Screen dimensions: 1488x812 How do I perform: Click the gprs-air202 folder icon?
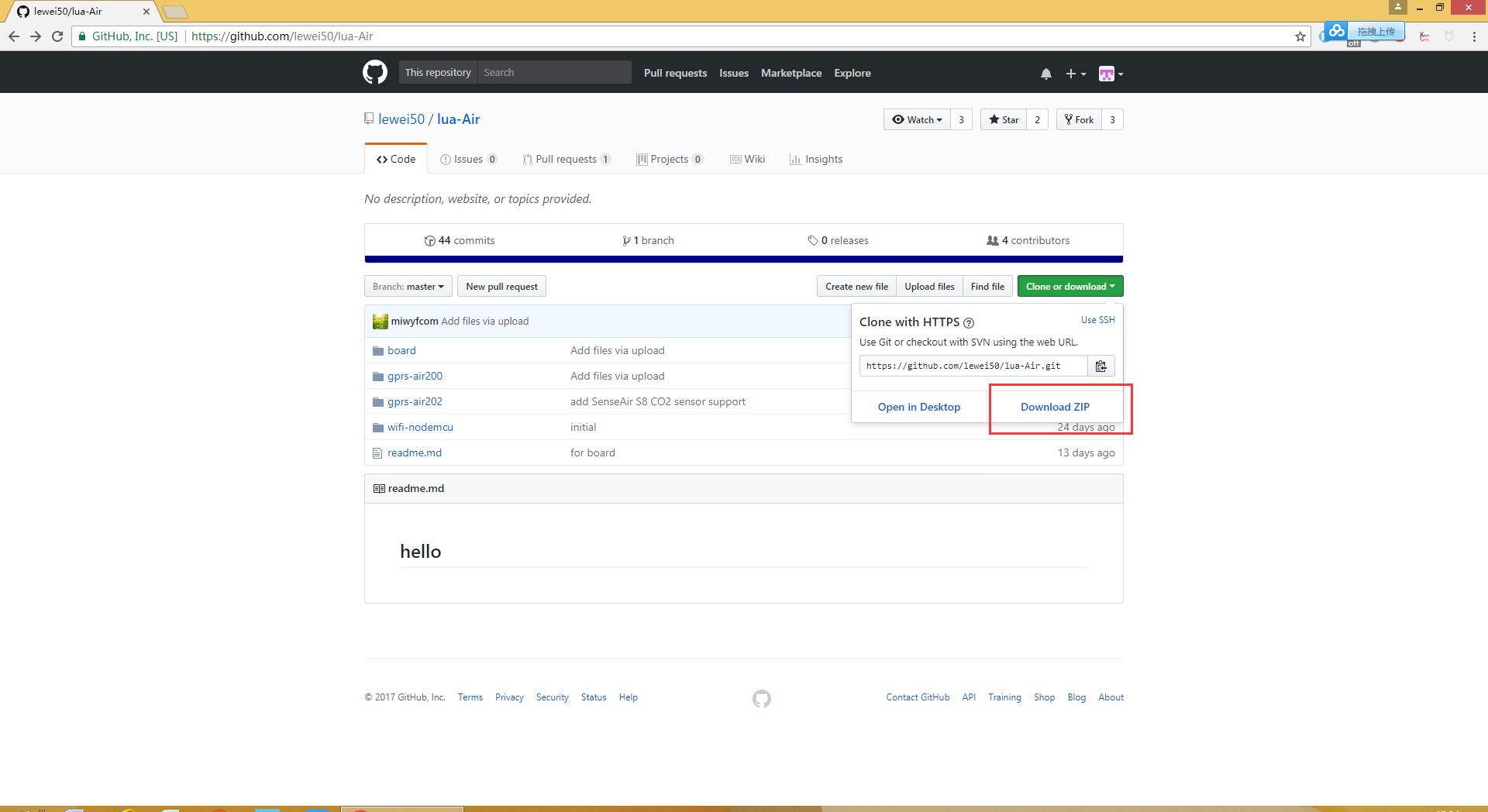[378, 402]
